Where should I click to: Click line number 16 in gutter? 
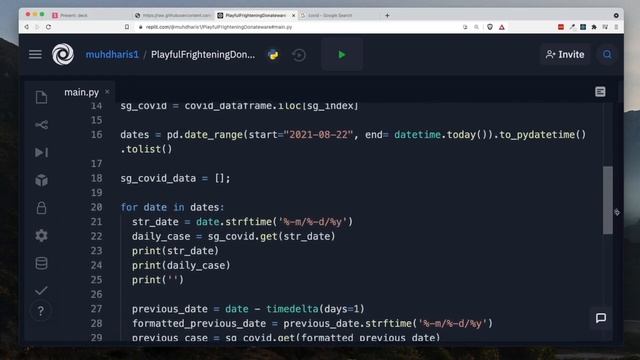pos(97,135)
